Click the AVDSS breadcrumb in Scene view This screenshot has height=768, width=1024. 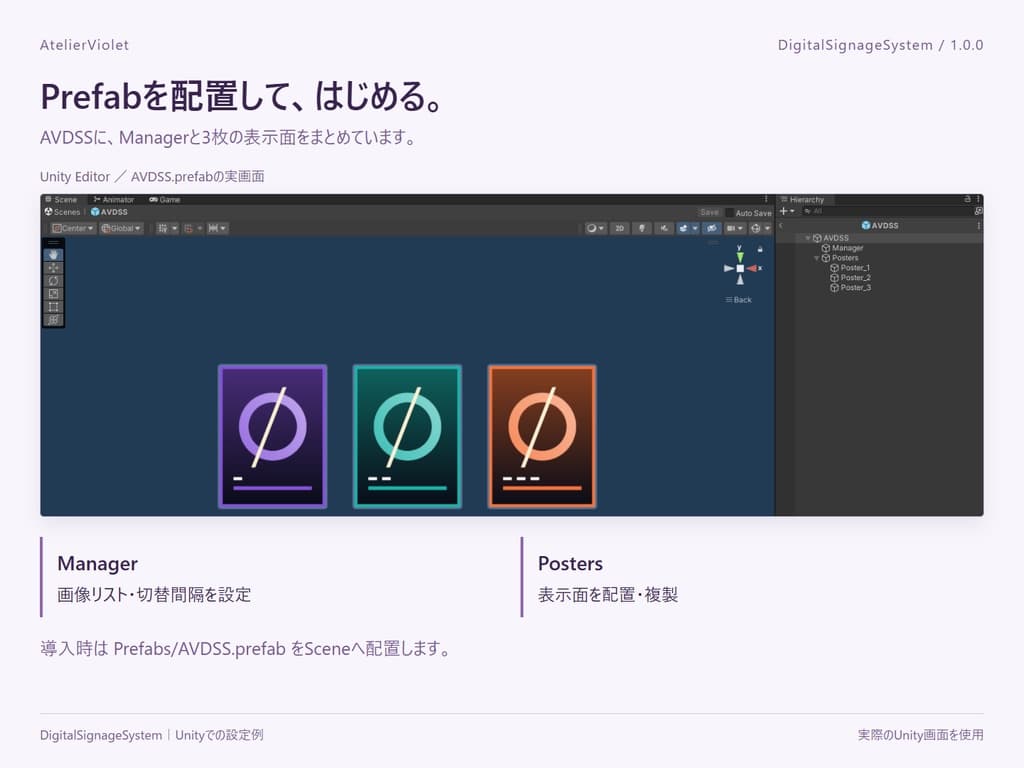(x=109, y=212)
